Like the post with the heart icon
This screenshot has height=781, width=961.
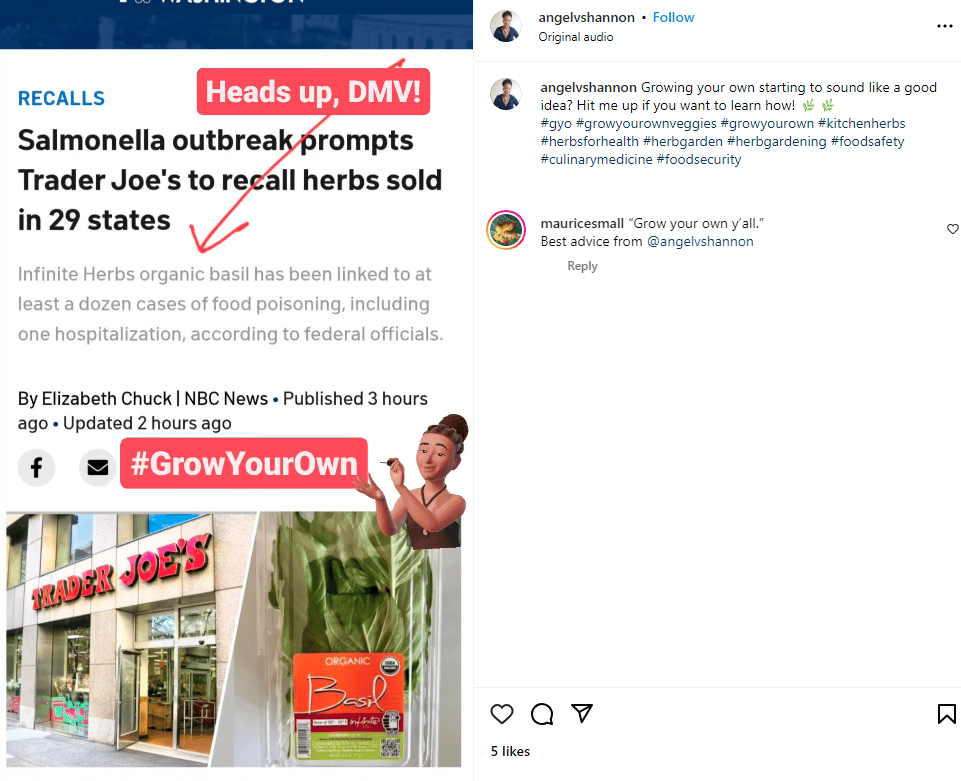[501, 714]
